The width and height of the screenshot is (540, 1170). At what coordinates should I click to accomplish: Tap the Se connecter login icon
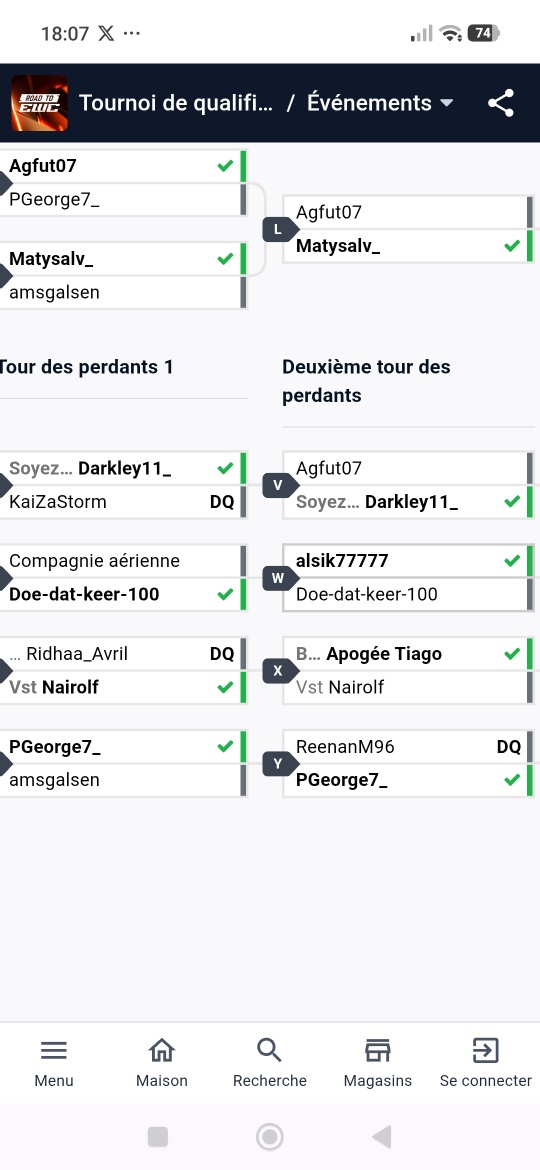point(486,1051)
